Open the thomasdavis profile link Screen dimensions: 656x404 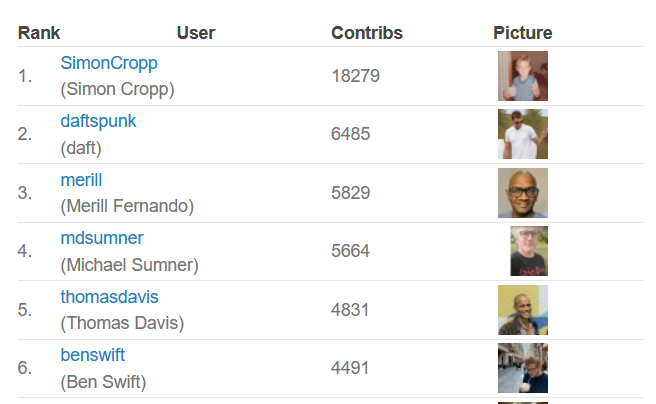pos(109,297)
